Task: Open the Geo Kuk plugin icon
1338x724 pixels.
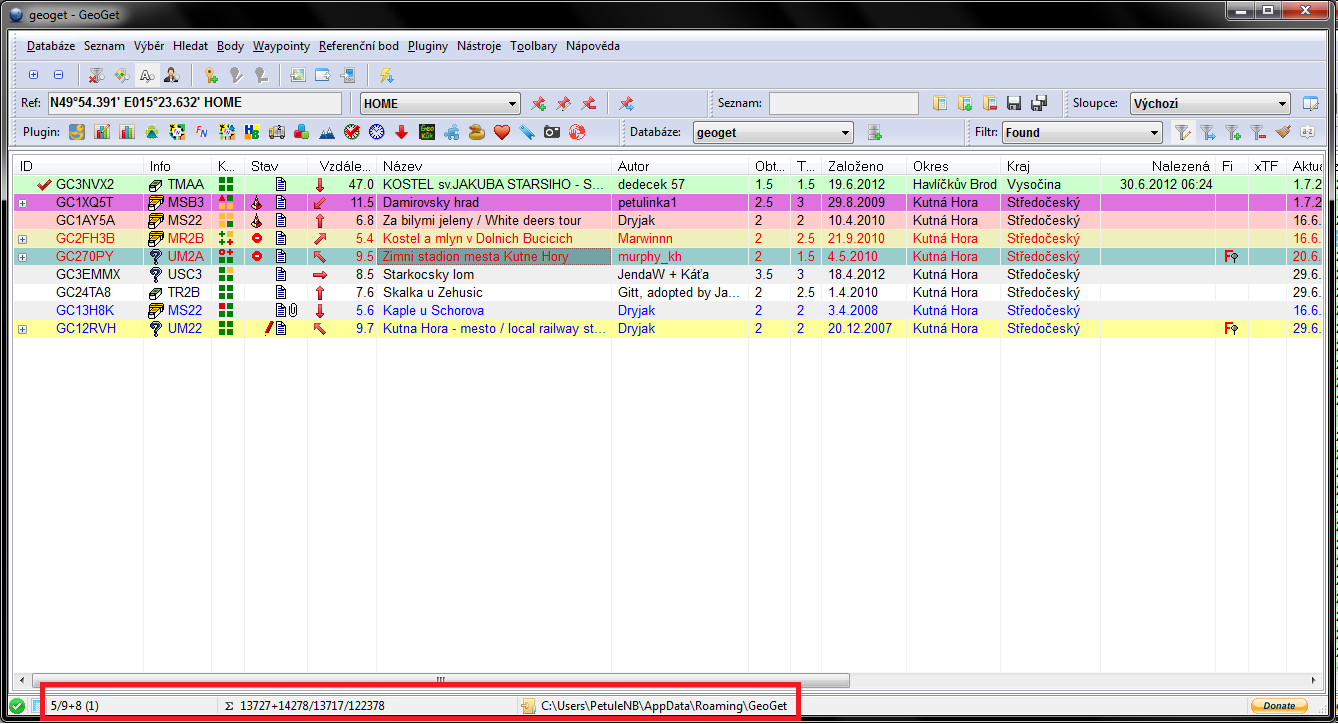Action: tap(426, 132)
